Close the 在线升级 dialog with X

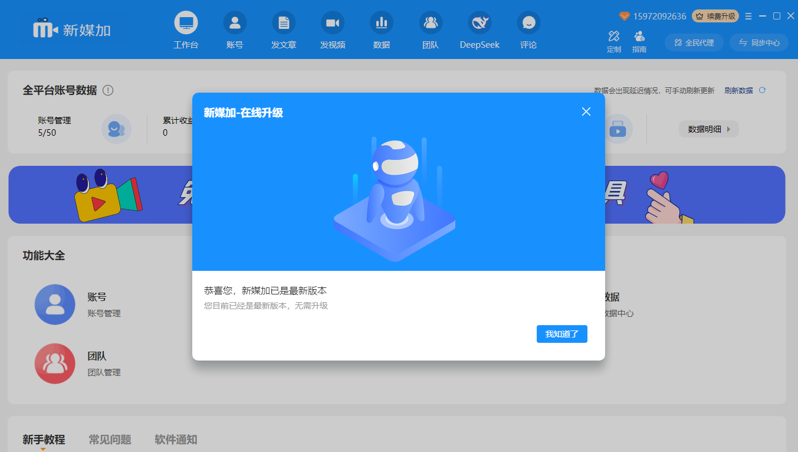tap(586, 111)
